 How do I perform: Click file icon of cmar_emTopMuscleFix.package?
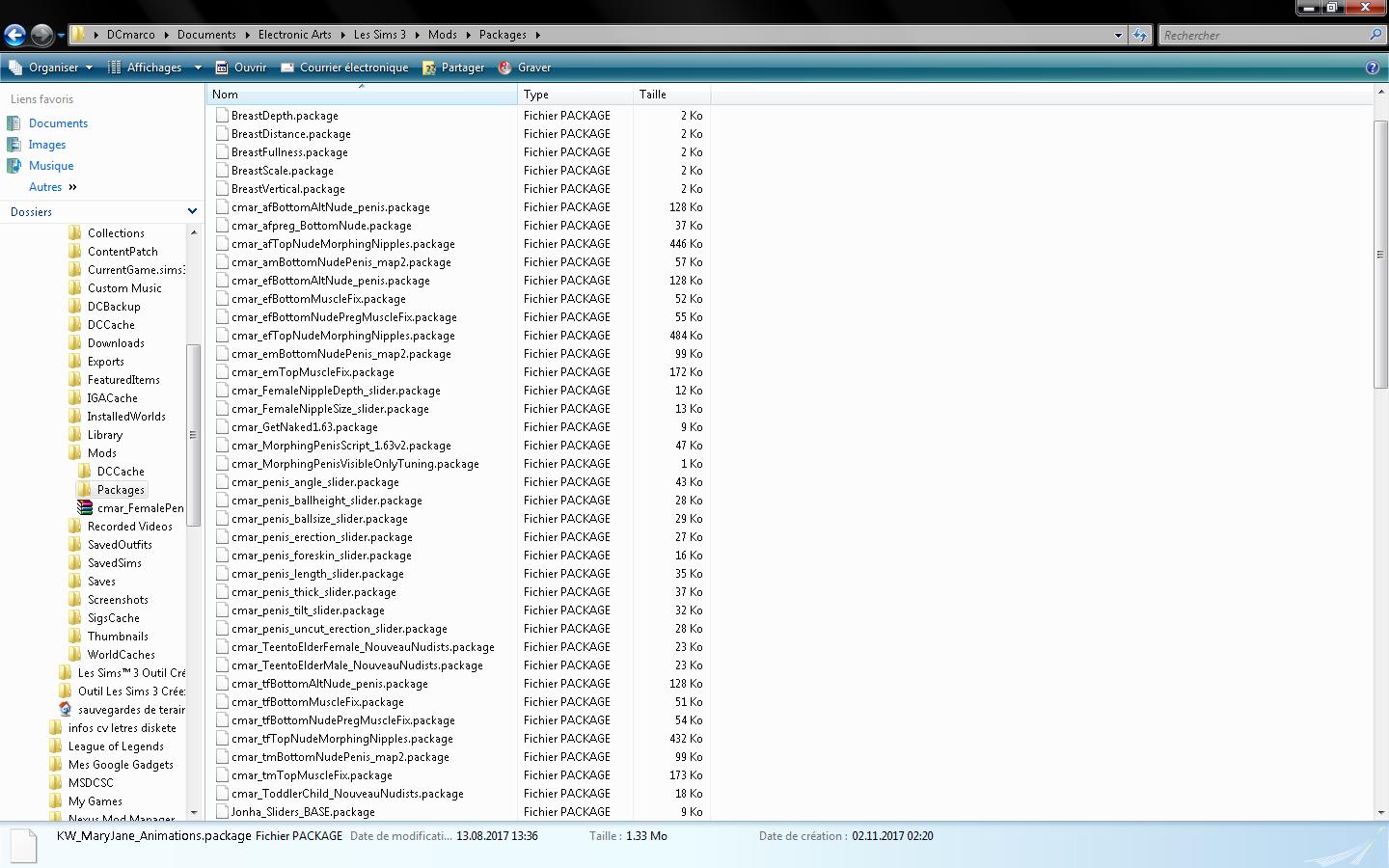(x=222, y=372)
